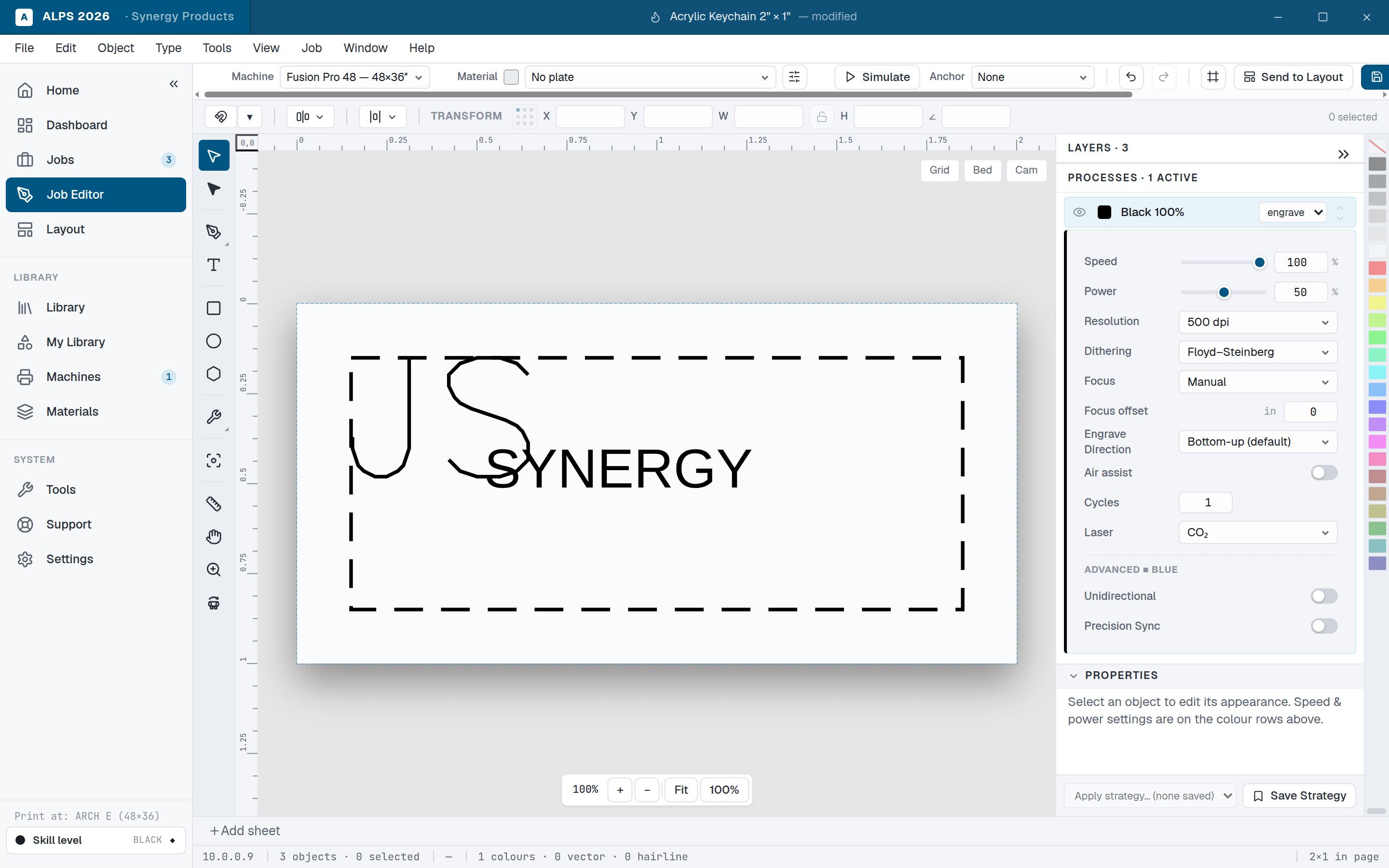Click the black process color swatch
The height and width of the screenshot is (868, 1389).
(x=1104, y=212)
